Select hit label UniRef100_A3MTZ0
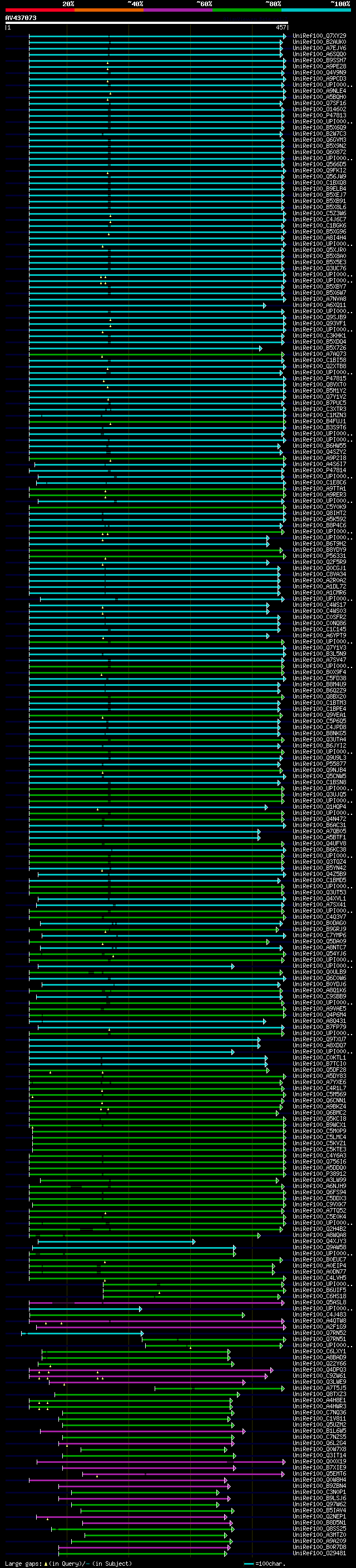Viewport: 356px width, 1568px height. point(319,1535)
